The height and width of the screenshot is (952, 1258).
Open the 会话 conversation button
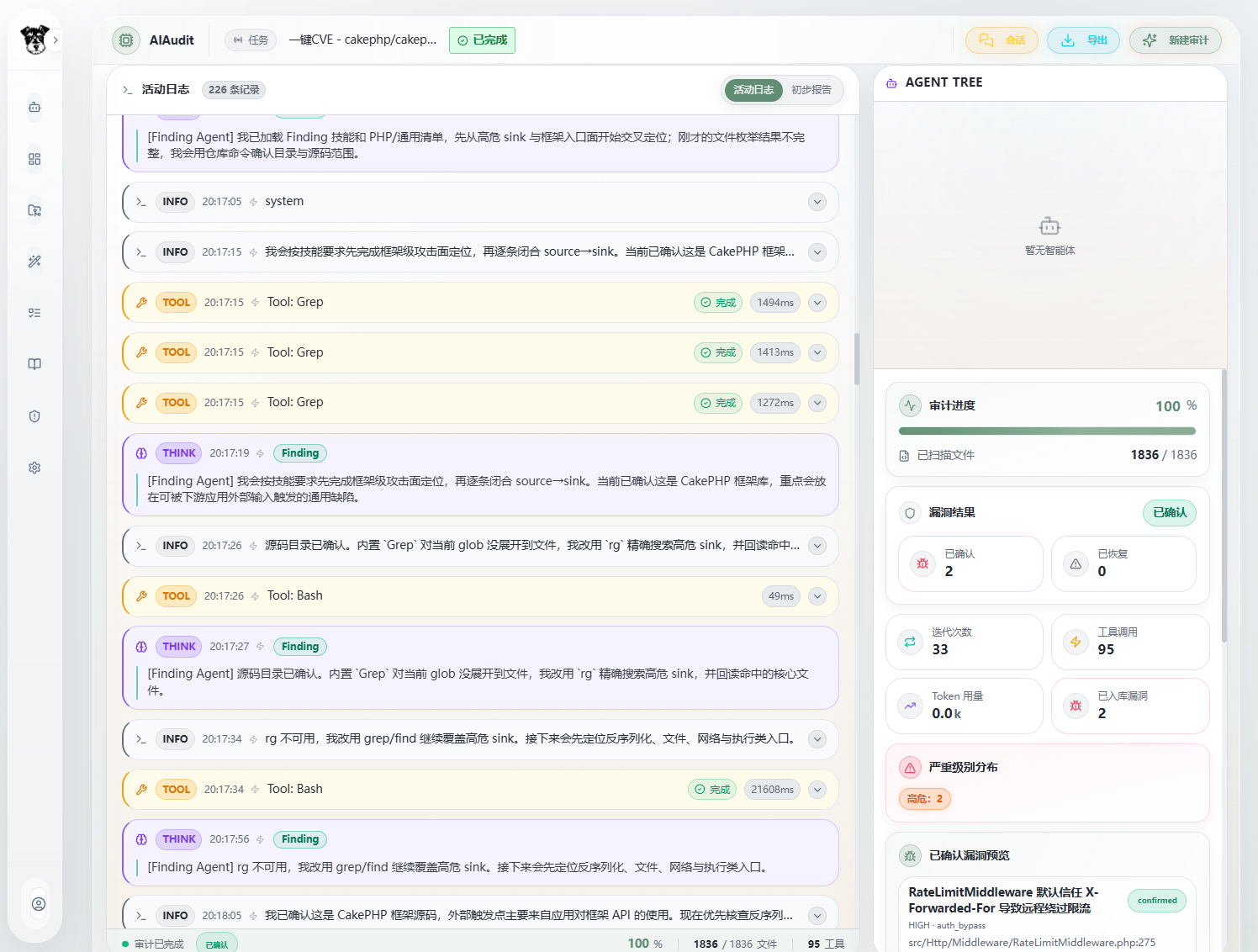(x=1002, y=40)
